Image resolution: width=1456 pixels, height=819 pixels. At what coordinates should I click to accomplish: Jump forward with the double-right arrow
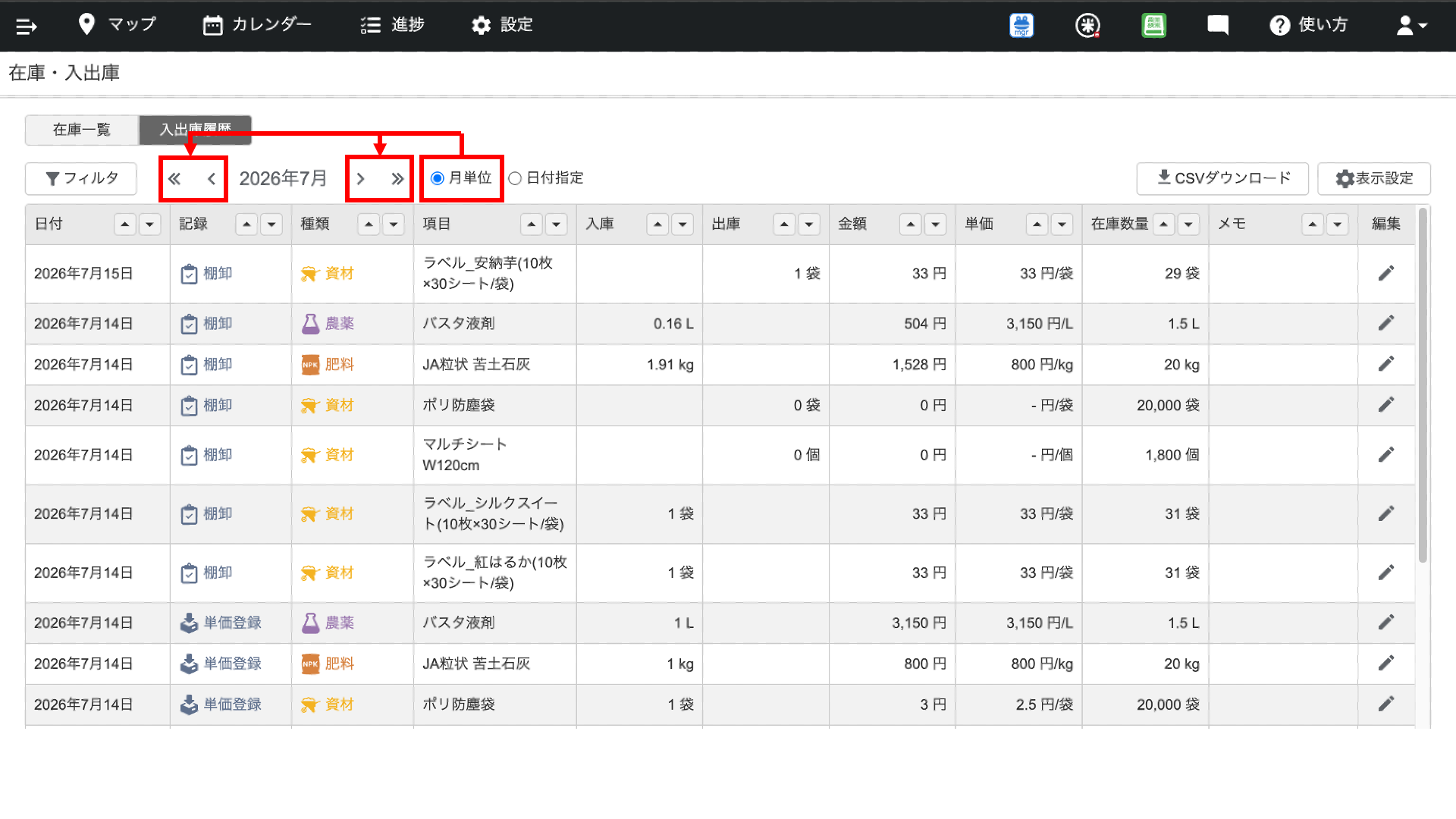point(397,179)
